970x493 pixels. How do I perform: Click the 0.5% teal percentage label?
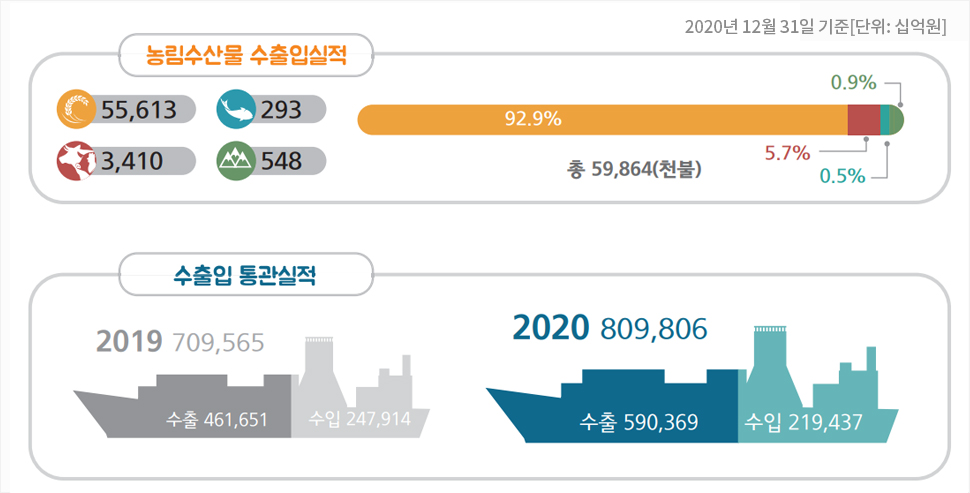[842, 176]
